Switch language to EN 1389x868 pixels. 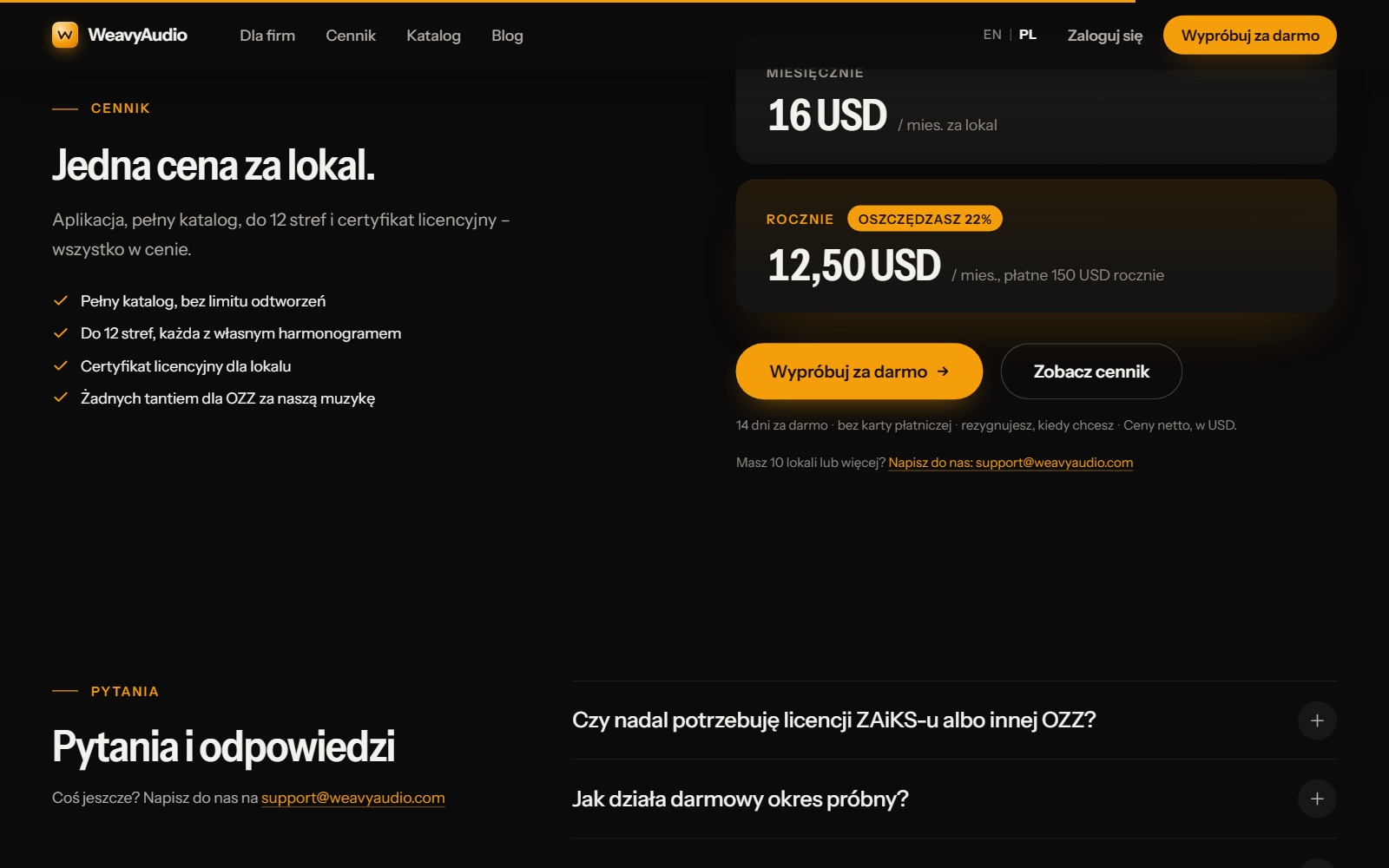coord(992,35)
